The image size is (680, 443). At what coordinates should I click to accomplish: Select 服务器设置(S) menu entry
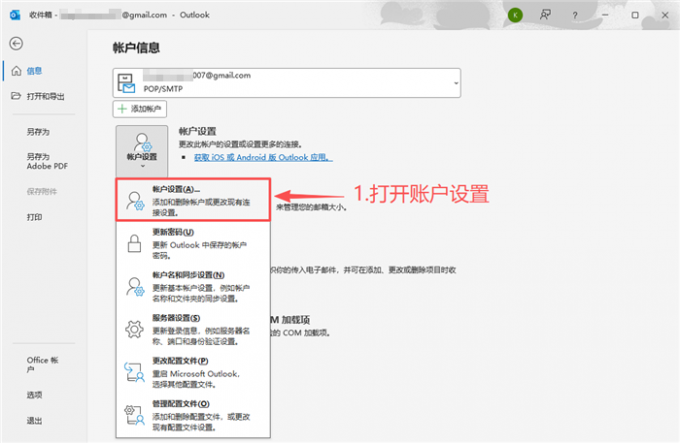pos(193,329)
